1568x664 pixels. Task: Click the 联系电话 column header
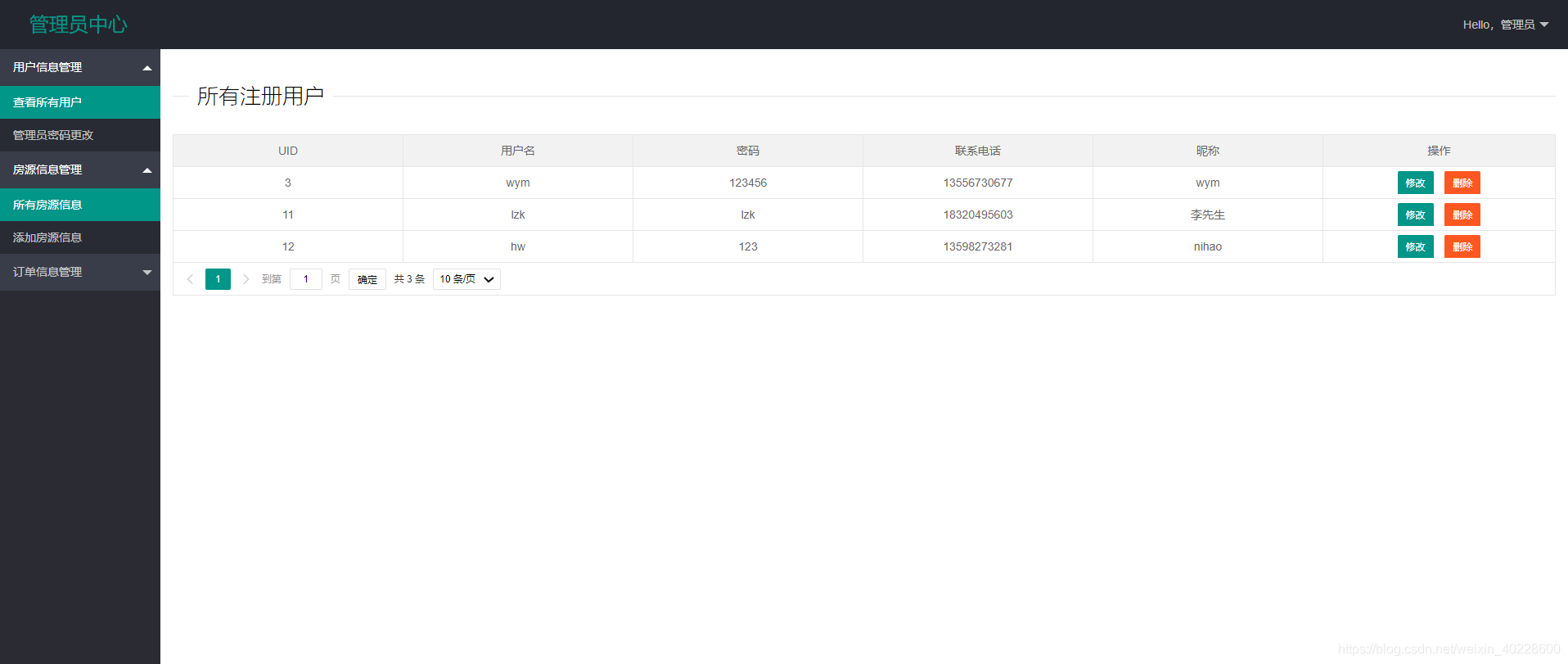click(978, 151)
